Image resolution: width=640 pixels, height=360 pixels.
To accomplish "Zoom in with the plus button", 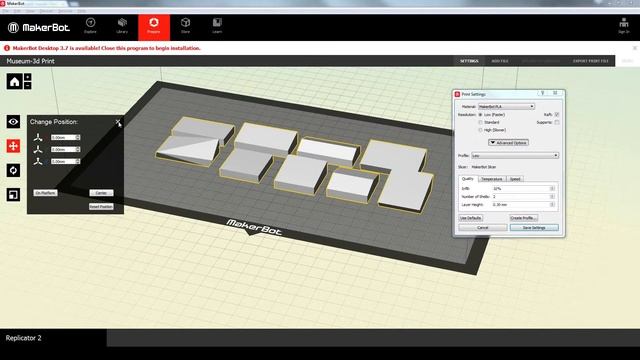I will point(27,77).
